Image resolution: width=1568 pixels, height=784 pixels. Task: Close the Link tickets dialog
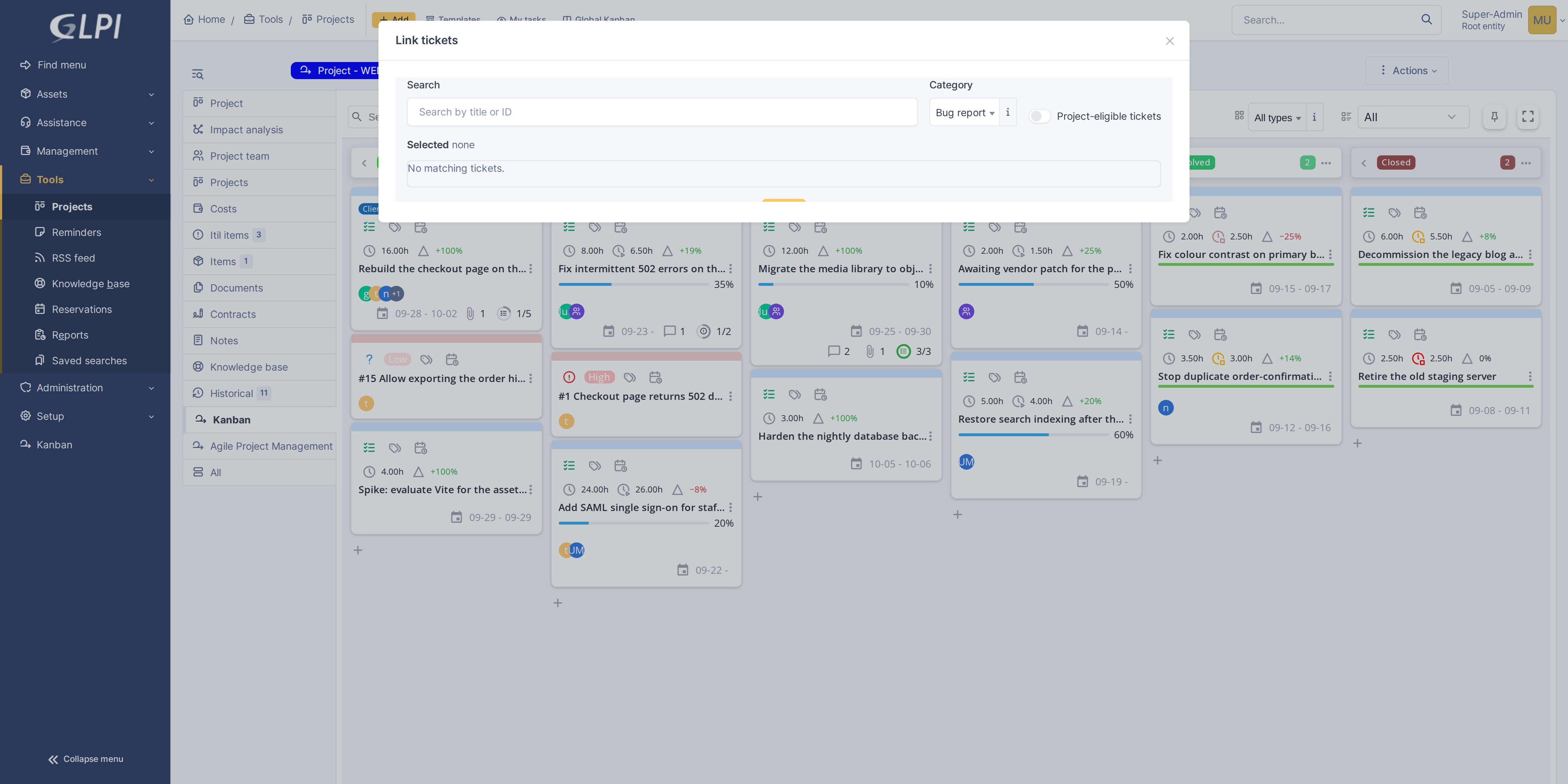1169,41
